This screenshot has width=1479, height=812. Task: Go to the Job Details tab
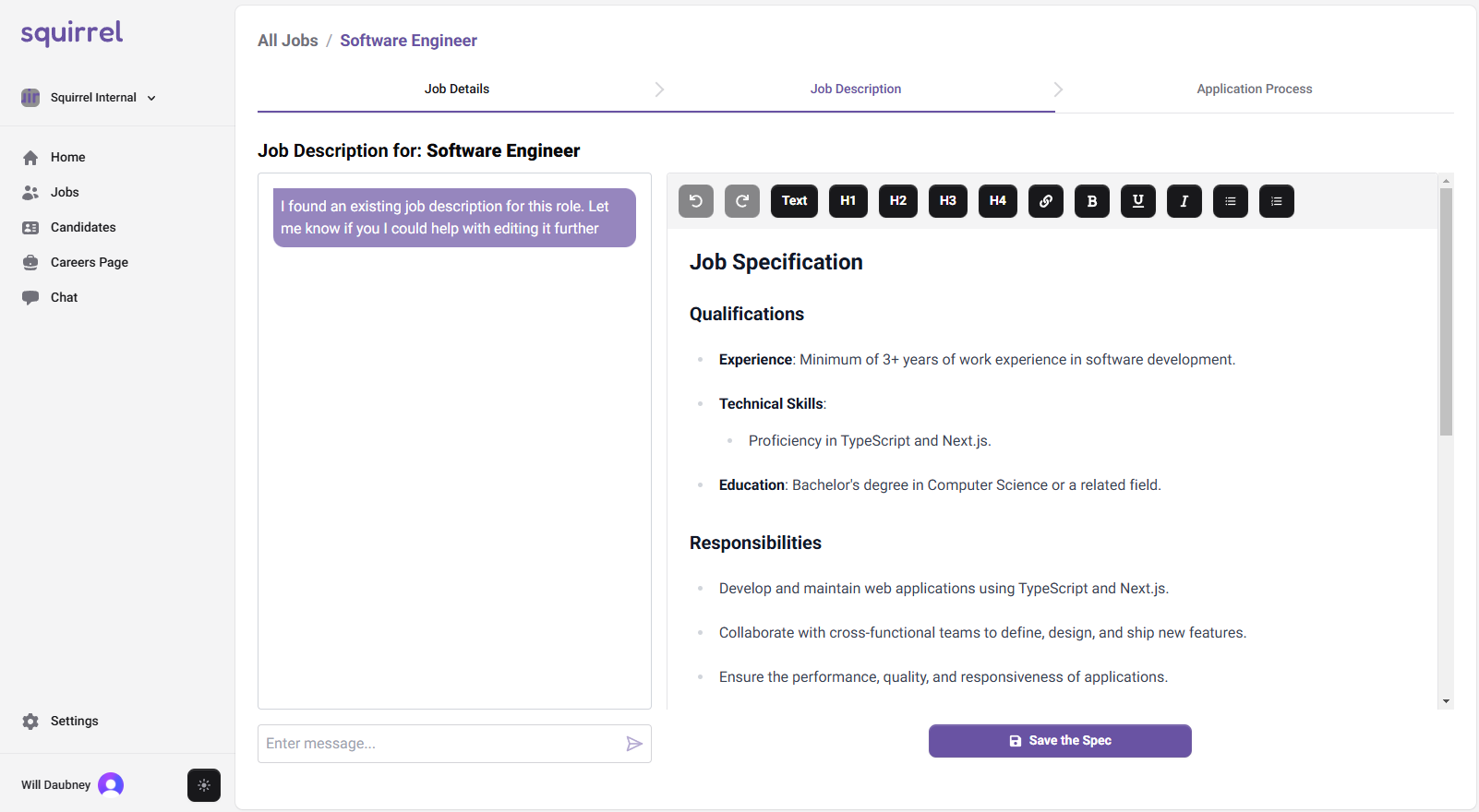tap(457, 90)
